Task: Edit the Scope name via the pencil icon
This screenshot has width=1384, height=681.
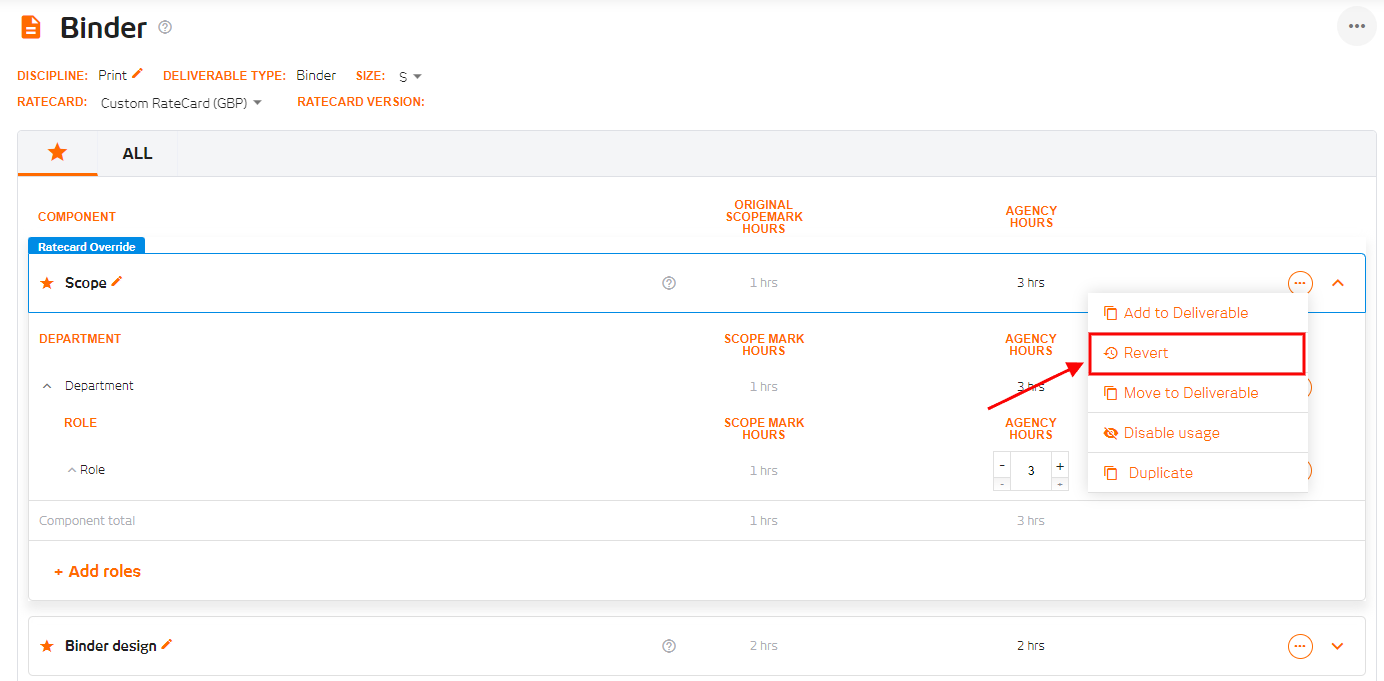Action: (117, 281)
